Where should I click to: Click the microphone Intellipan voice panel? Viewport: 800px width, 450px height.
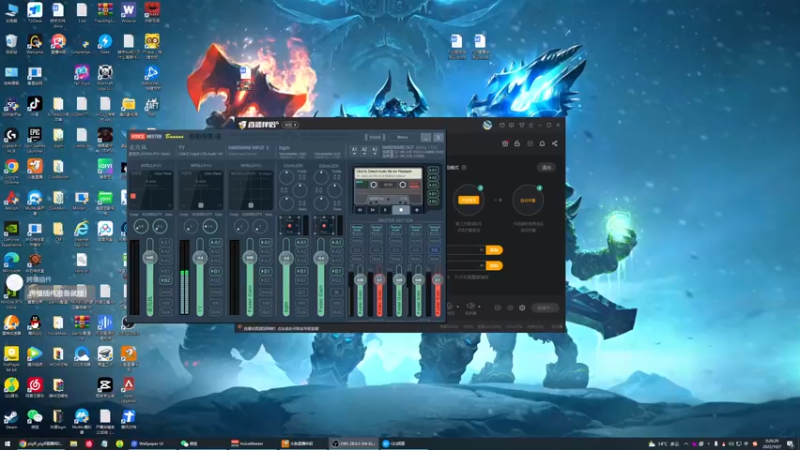click(151, 190)
